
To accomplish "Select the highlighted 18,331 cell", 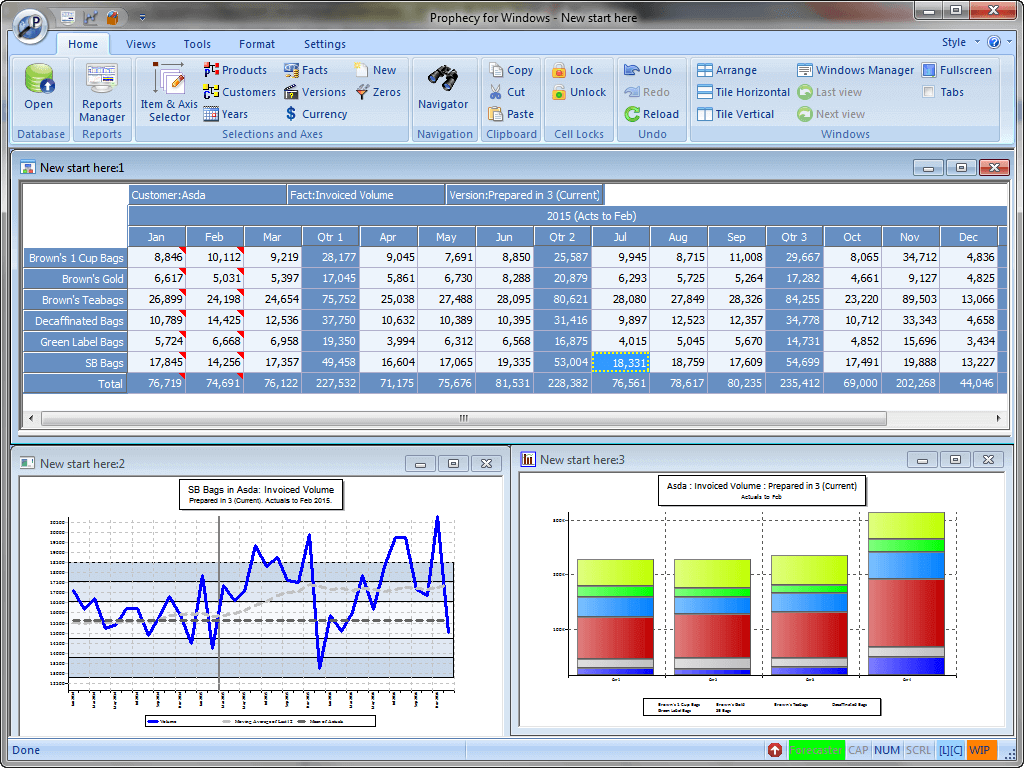I will pyautogui.click(x=620, y=363).
